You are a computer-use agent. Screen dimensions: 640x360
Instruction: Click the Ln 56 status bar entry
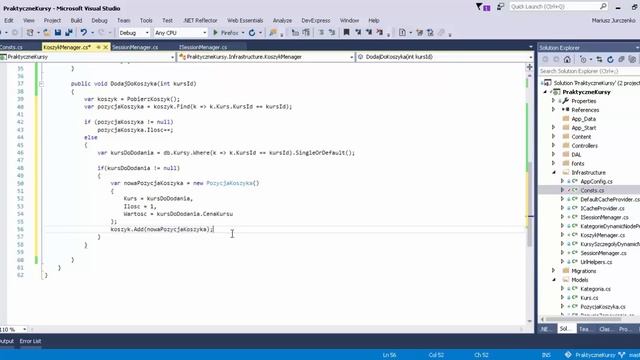click(x=389, y=355)
